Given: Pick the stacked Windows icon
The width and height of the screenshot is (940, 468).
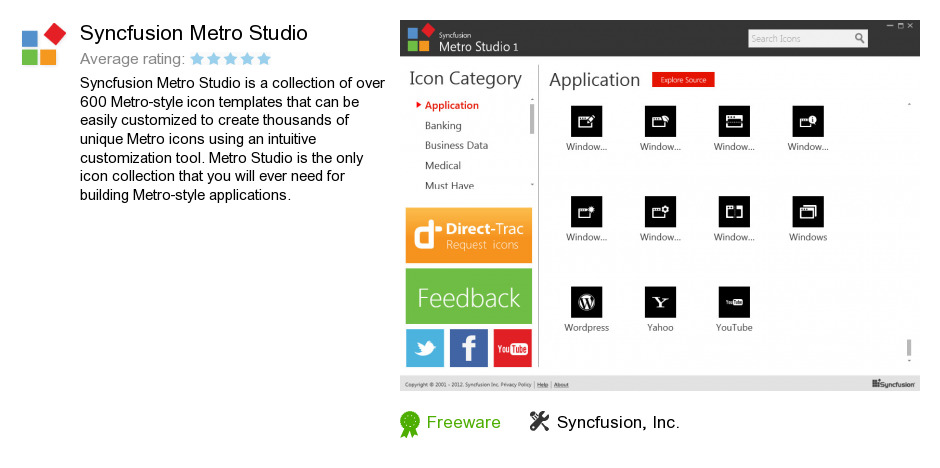Looking at the screenshot, I should tap(808, 212).
